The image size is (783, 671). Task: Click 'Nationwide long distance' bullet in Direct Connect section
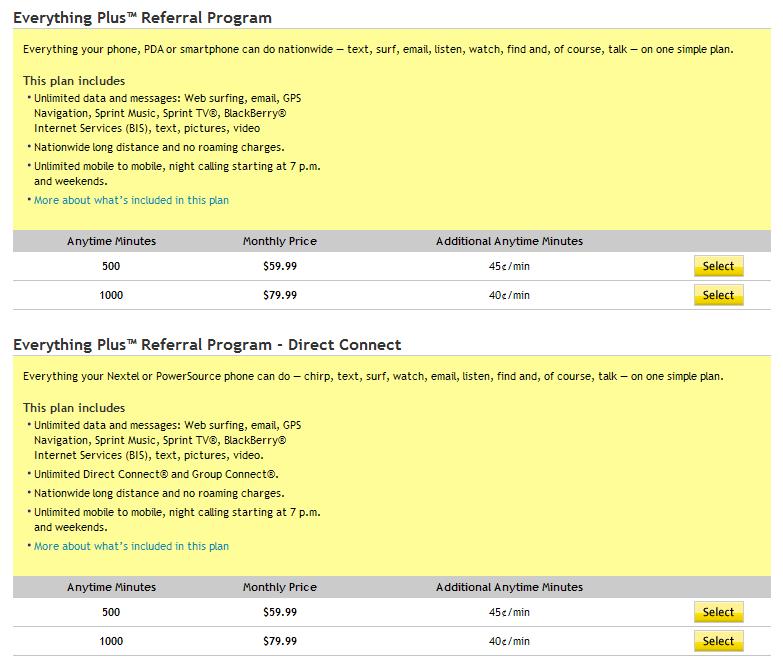(x=159, y=493)
